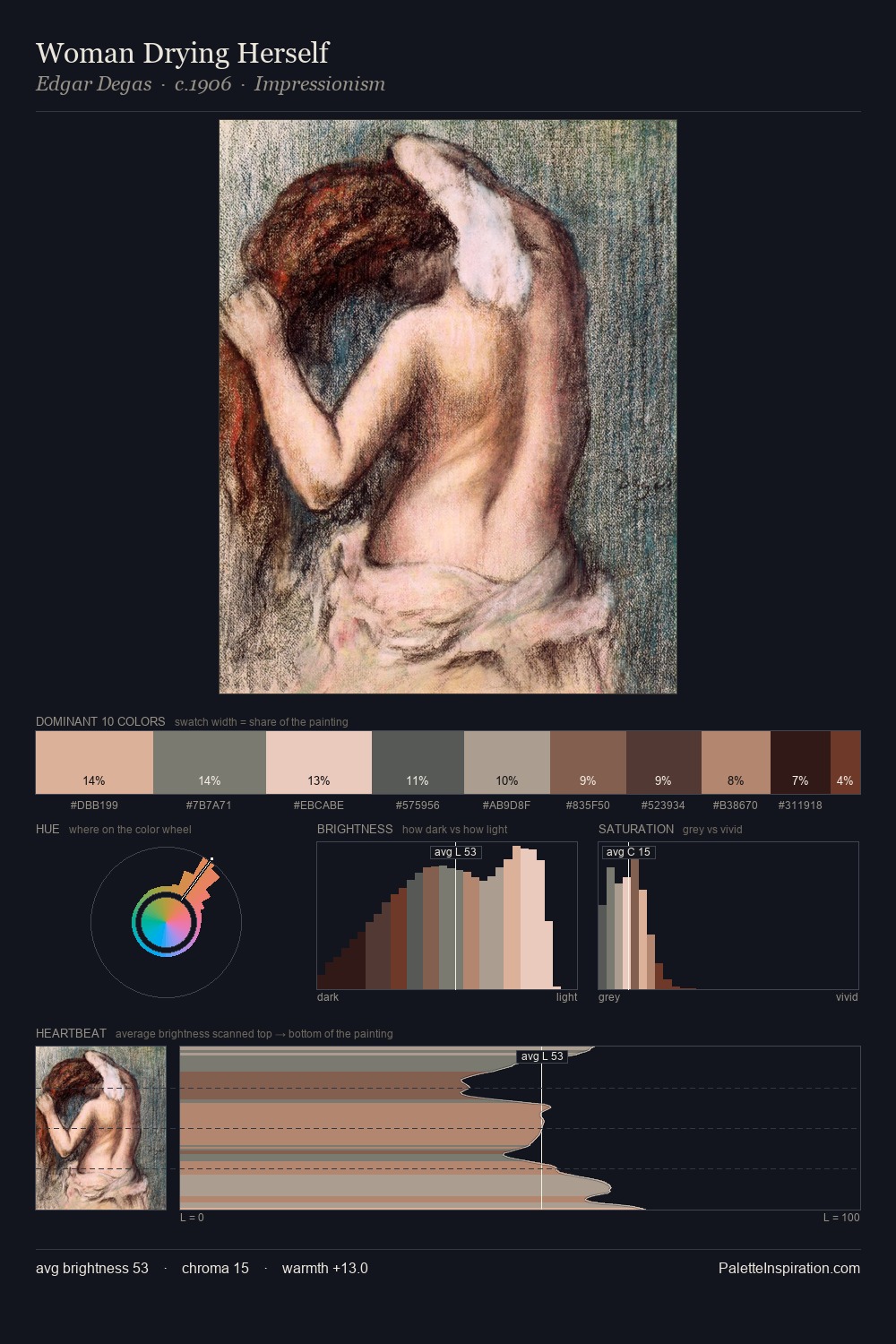
Task: Click footer stat "warmth +13.0"
Action: click(325, 1269)
